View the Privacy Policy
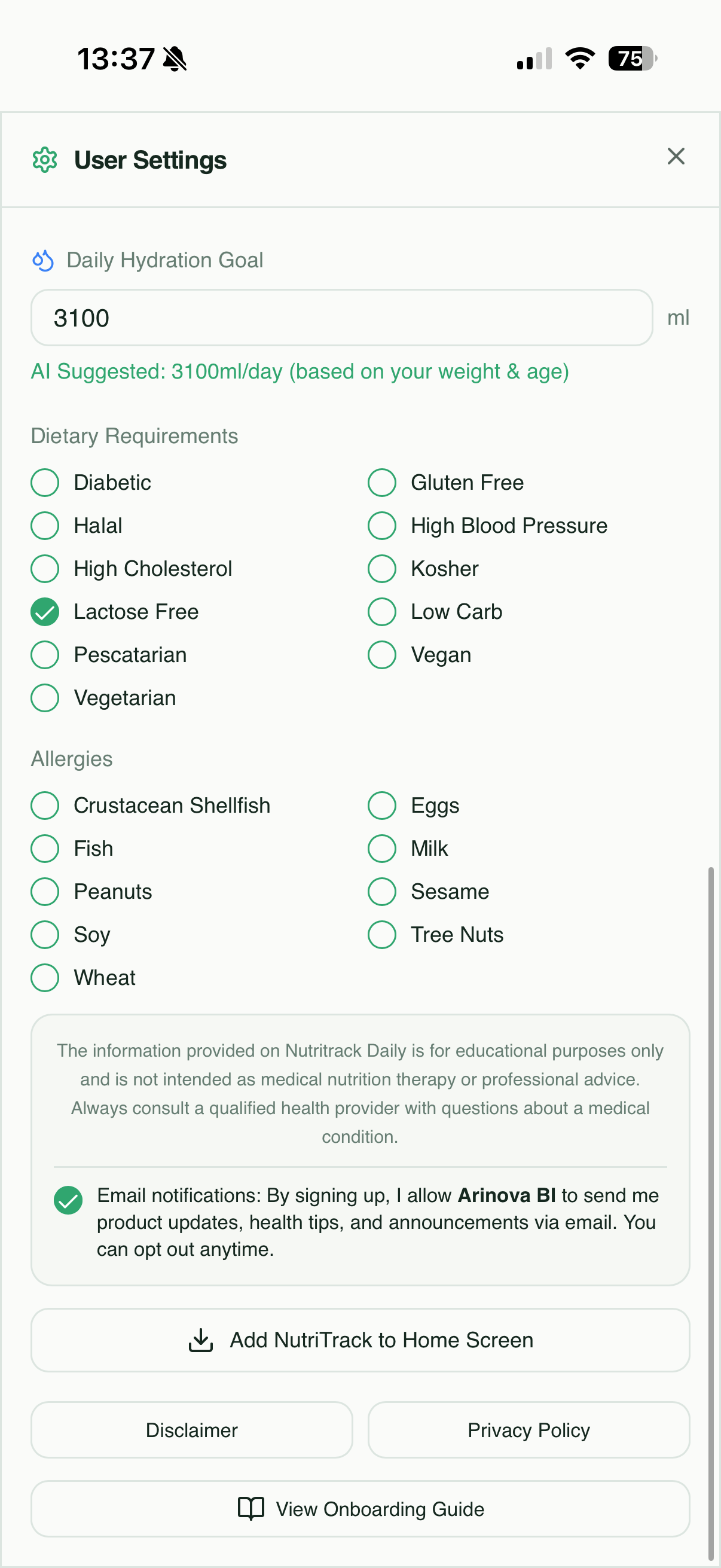 (x=528, y=1430)
